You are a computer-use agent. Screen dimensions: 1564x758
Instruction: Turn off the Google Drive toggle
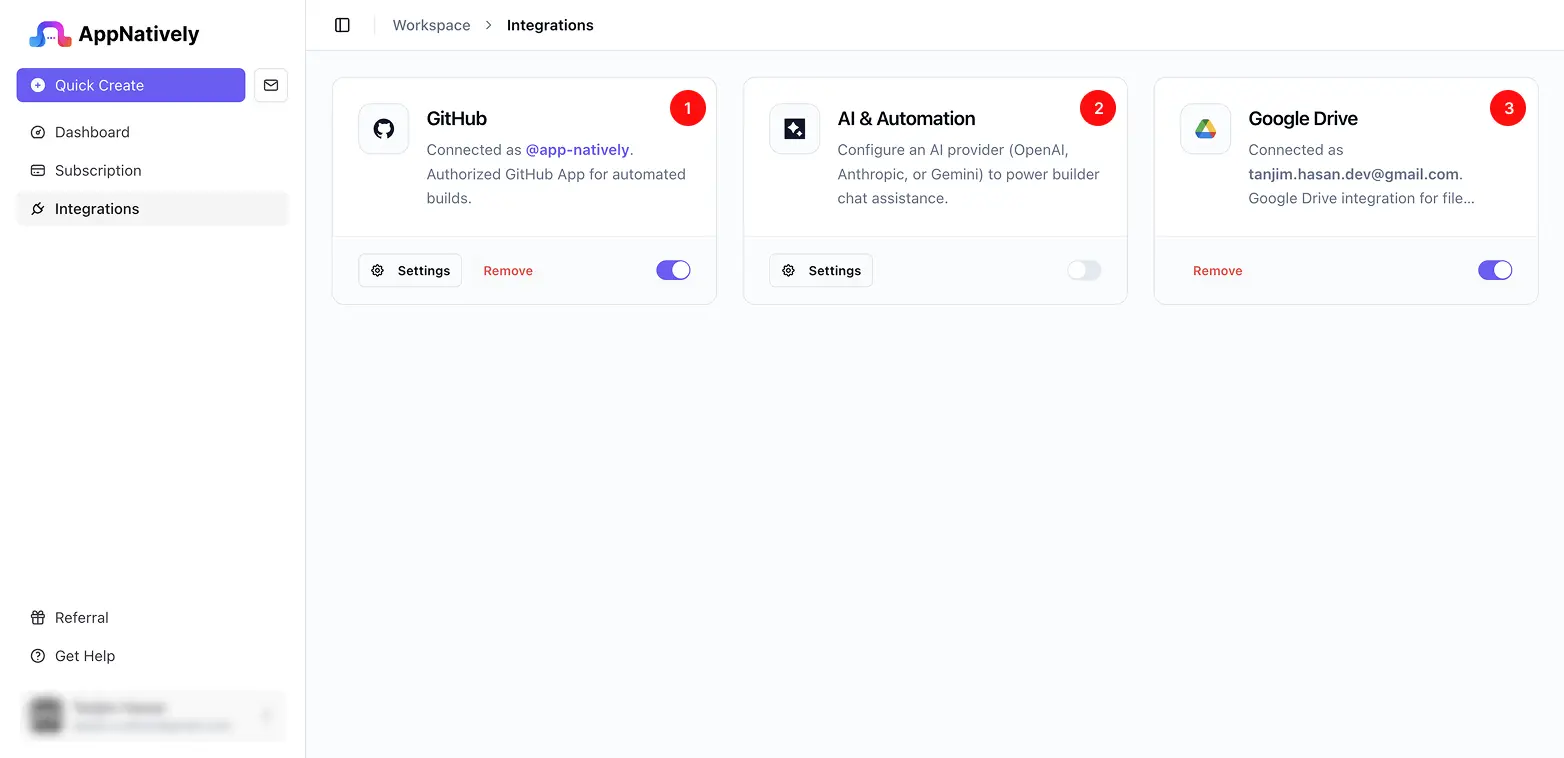click(1495, 270)
